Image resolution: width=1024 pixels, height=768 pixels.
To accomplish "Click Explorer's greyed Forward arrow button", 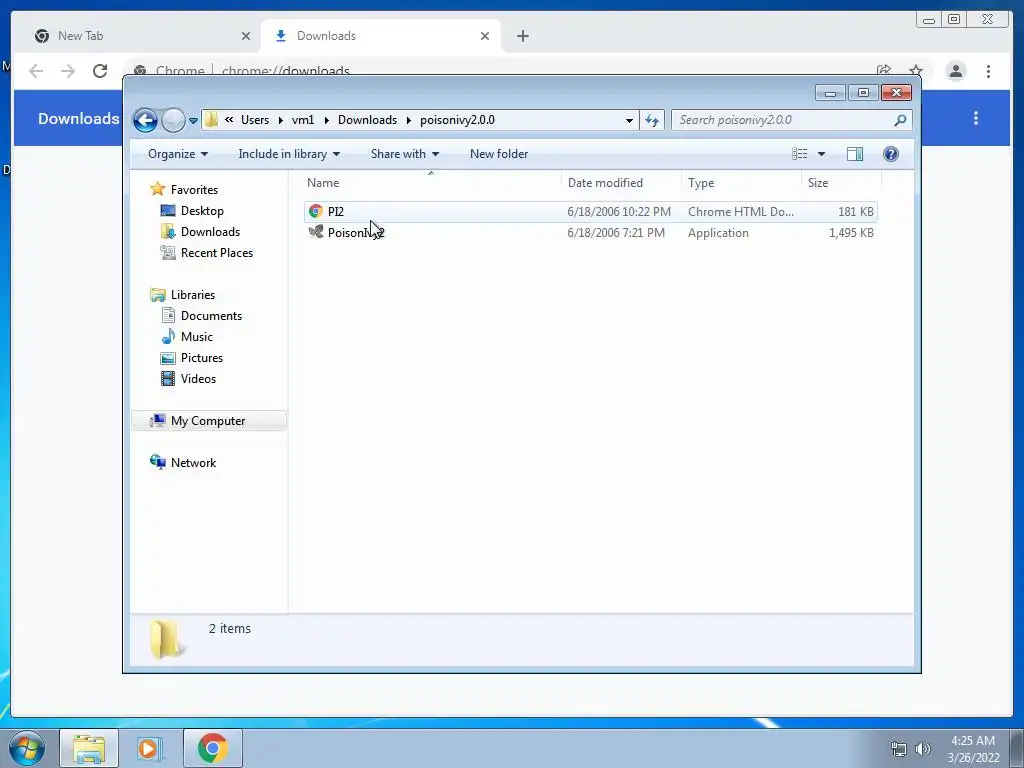I will 173,120.
